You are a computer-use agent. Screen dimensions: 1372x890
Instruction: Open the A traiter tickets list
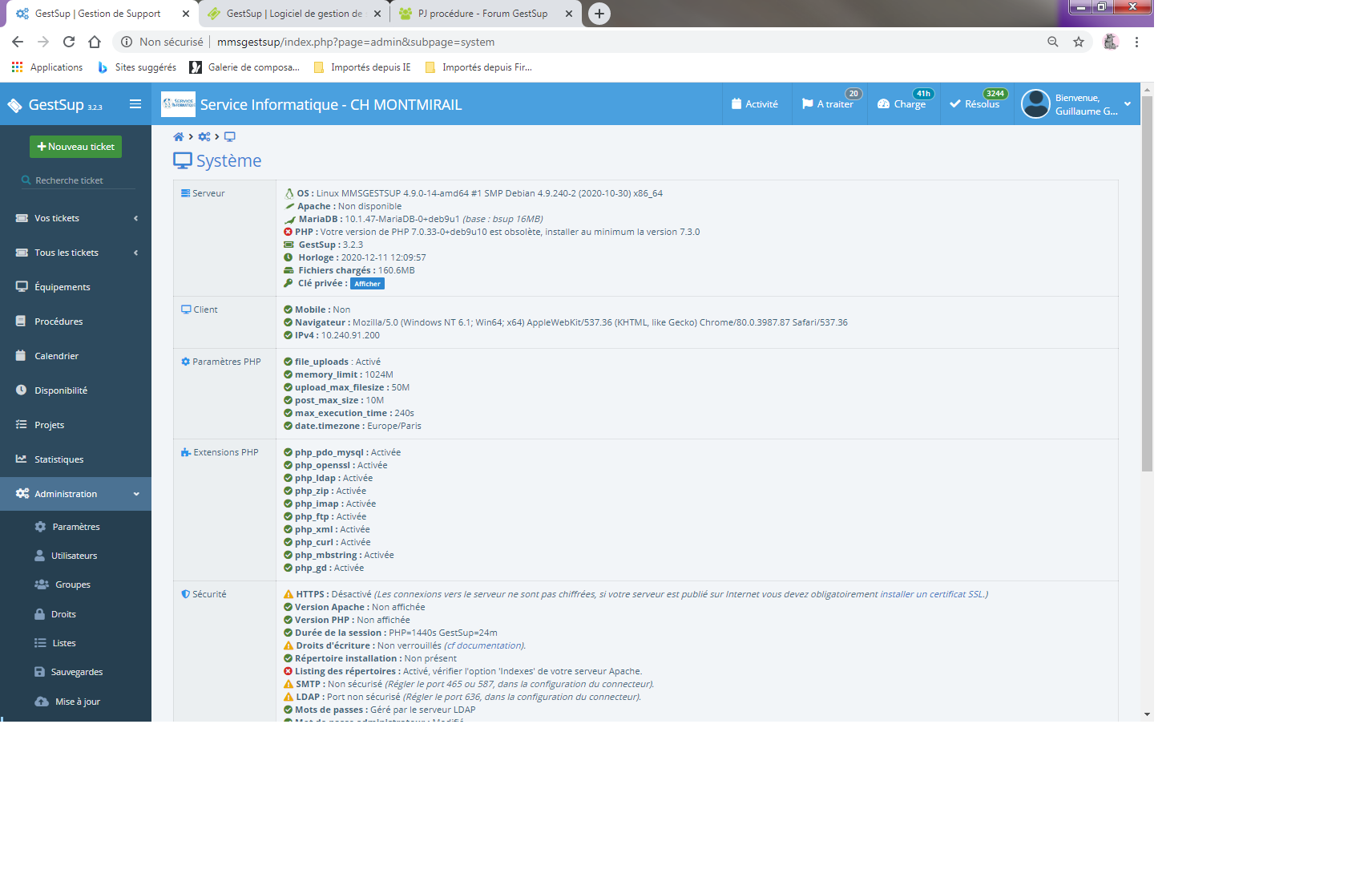pos(828,104)
